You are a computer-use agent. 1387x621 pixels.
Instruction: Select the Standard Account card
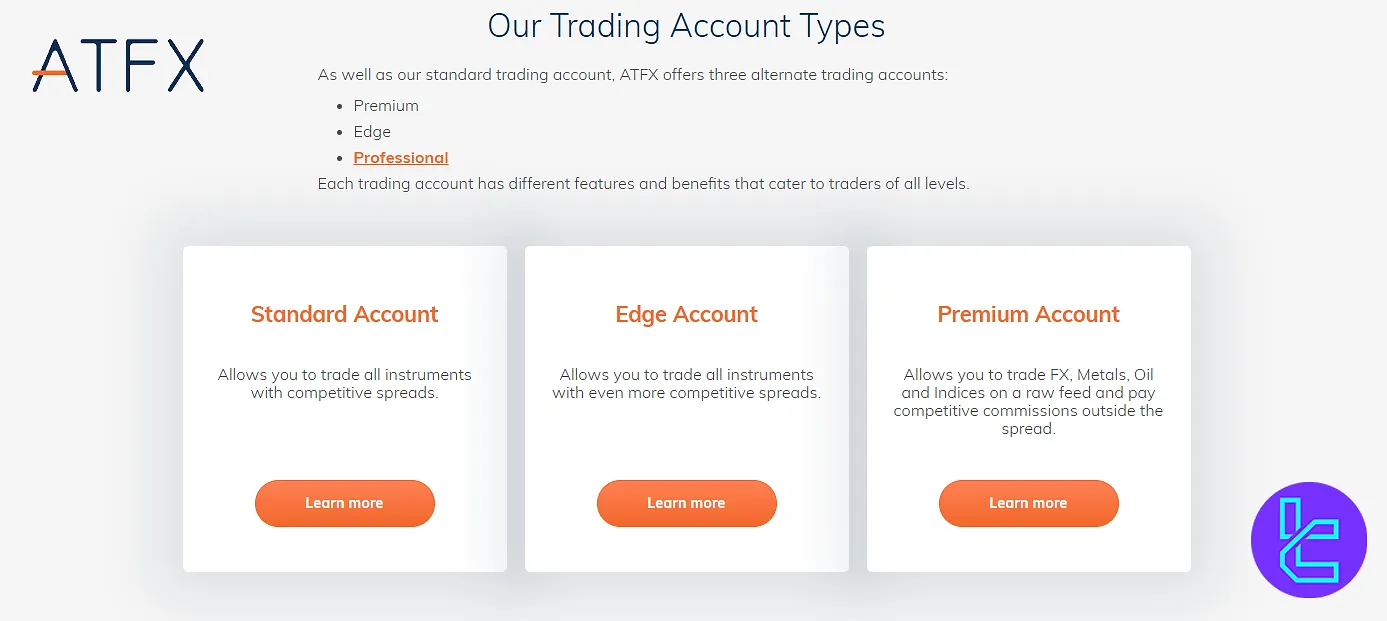click(344, 408)
